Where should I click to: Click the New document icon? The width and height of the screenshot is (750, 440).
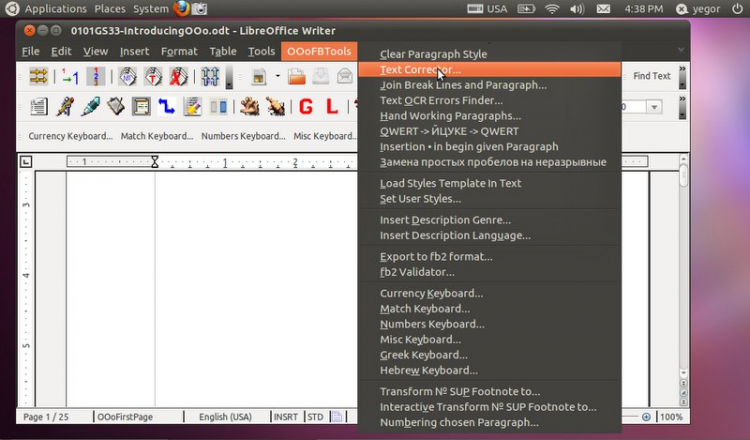[259, 77]
